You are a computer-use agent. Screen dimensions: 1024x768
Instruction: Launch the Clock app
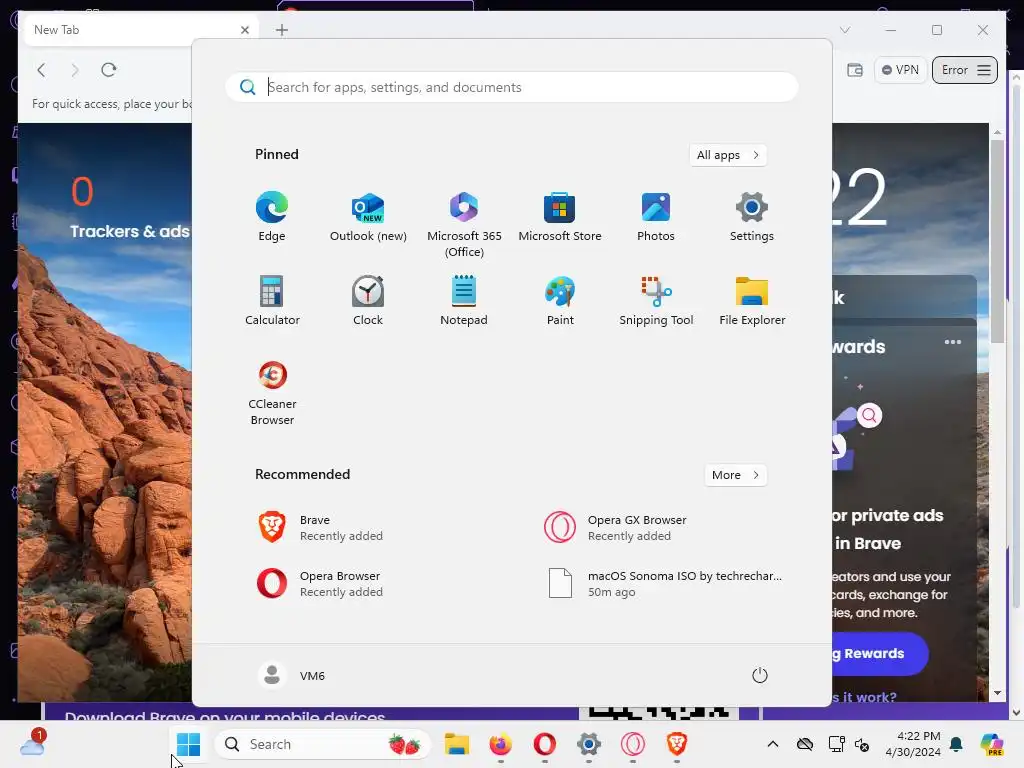(x=368, y=300)
